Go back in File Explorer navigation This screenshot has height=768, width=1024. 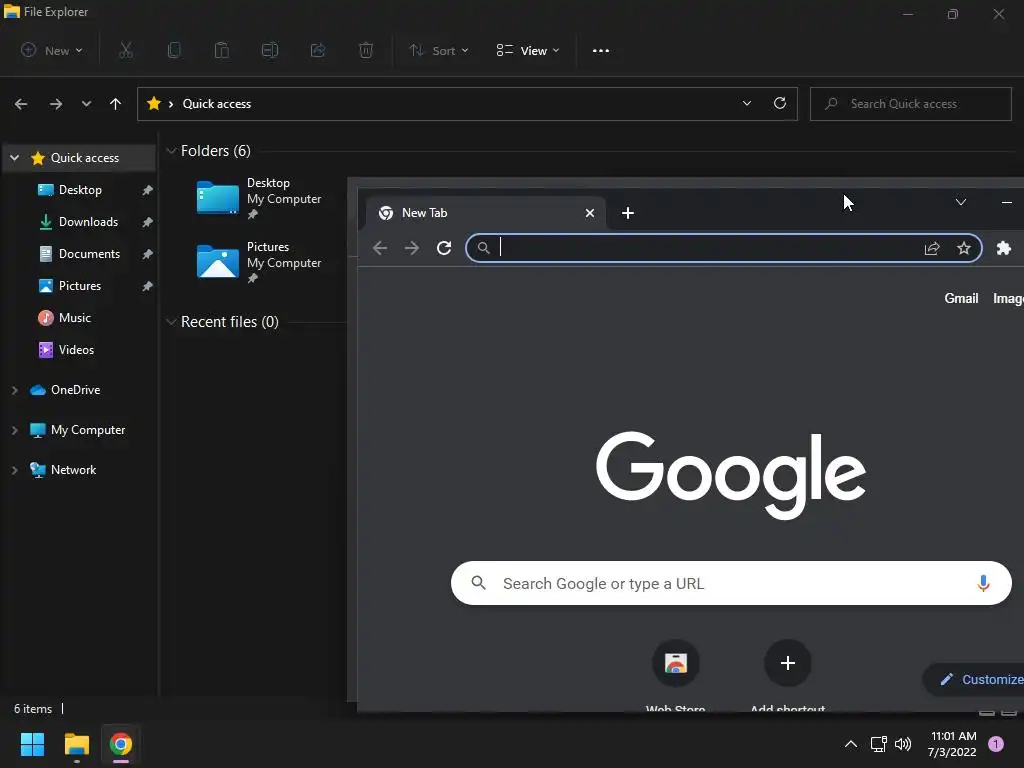click(21, 104)
